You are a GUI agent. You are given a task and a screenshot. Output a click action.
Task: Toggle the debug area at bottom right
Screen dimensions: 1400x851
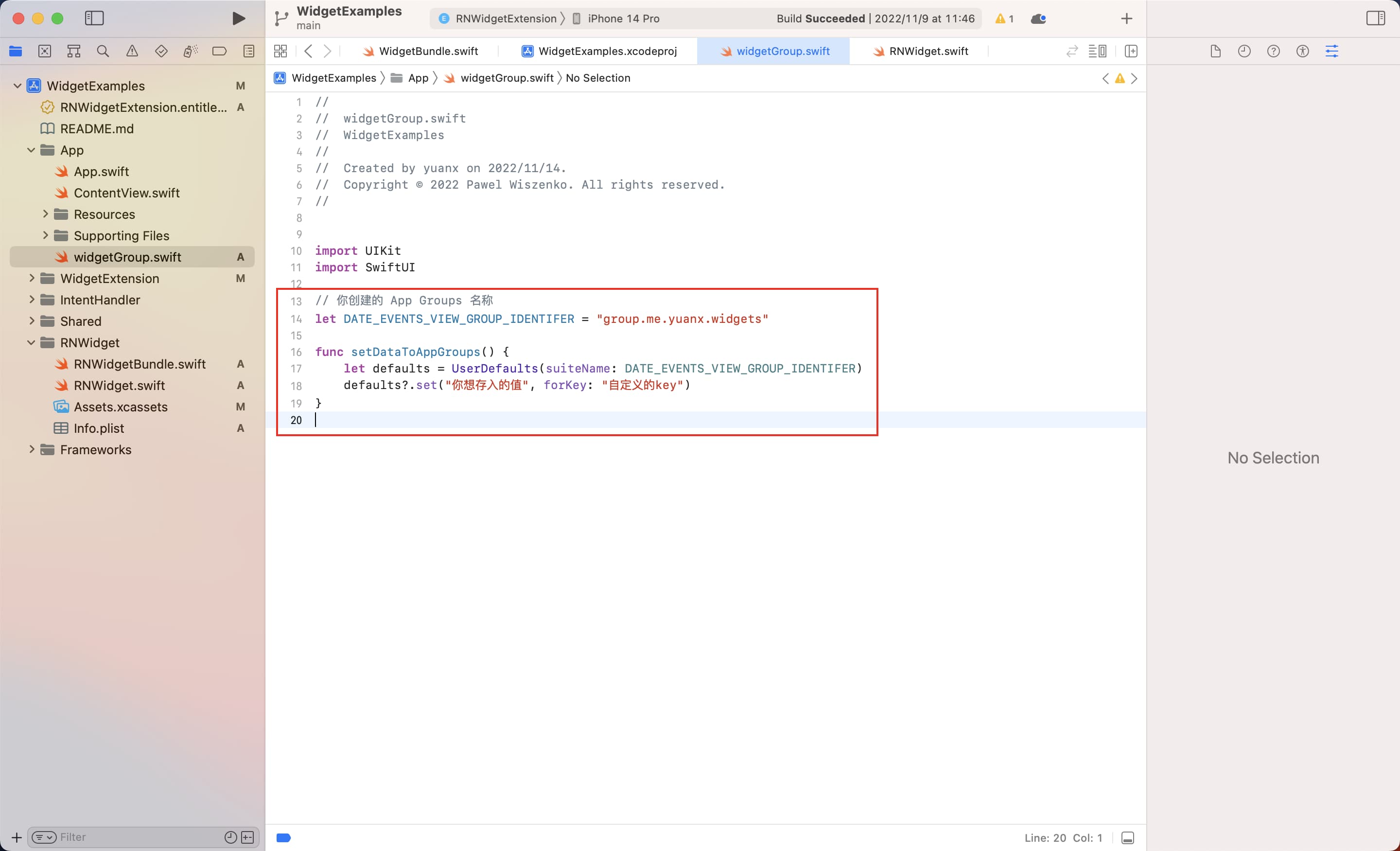pyautogui.click(x=1128, y=838)
